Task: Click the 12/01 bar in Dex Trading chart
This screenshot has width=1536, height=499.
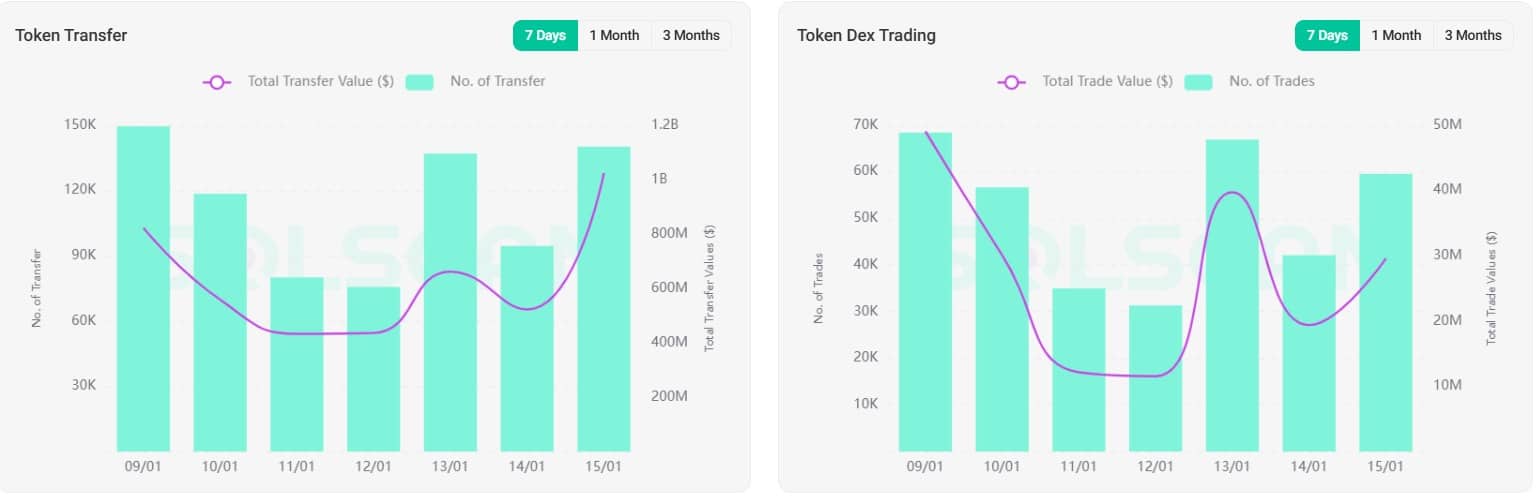Action: (1155, 378)
